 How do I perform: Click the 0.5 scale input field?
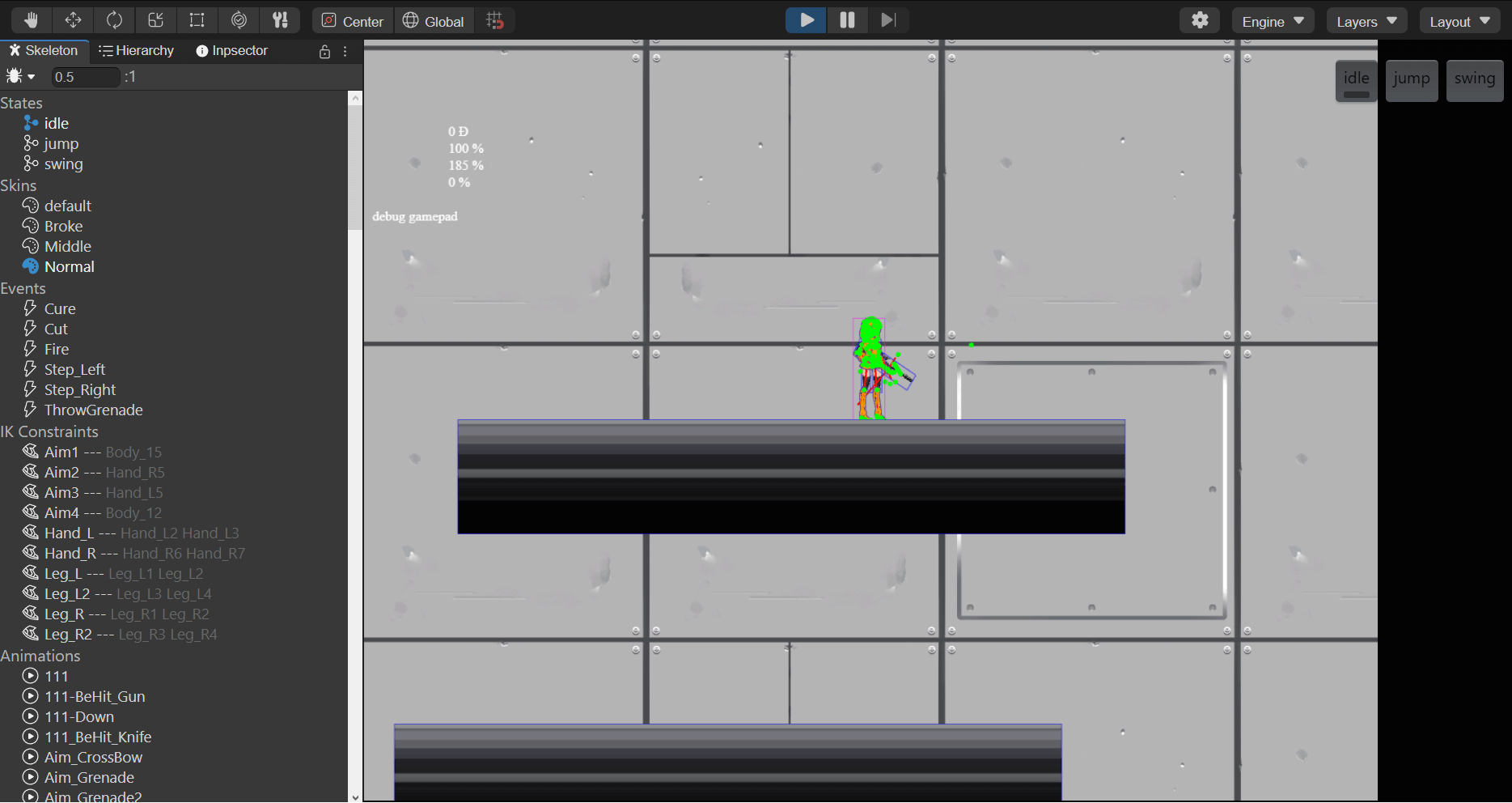(x=85, y=77)
